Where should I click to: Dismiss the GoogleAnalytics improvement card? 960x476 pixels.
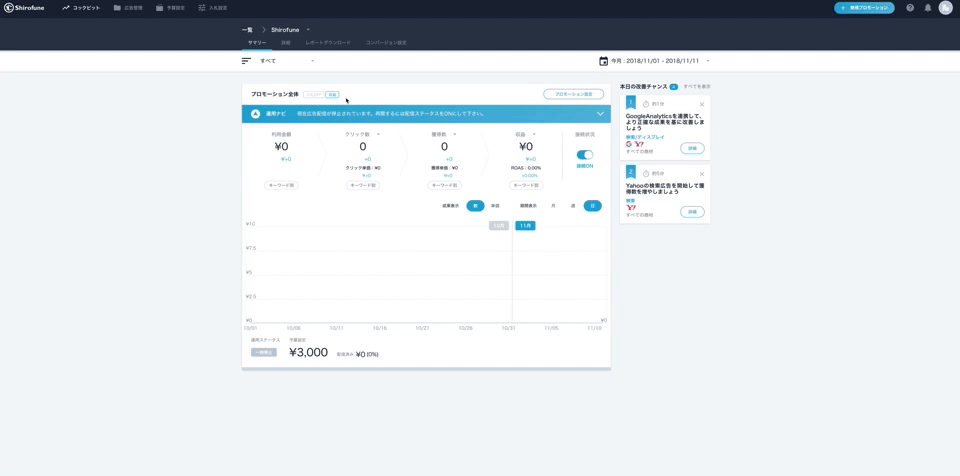702,104
